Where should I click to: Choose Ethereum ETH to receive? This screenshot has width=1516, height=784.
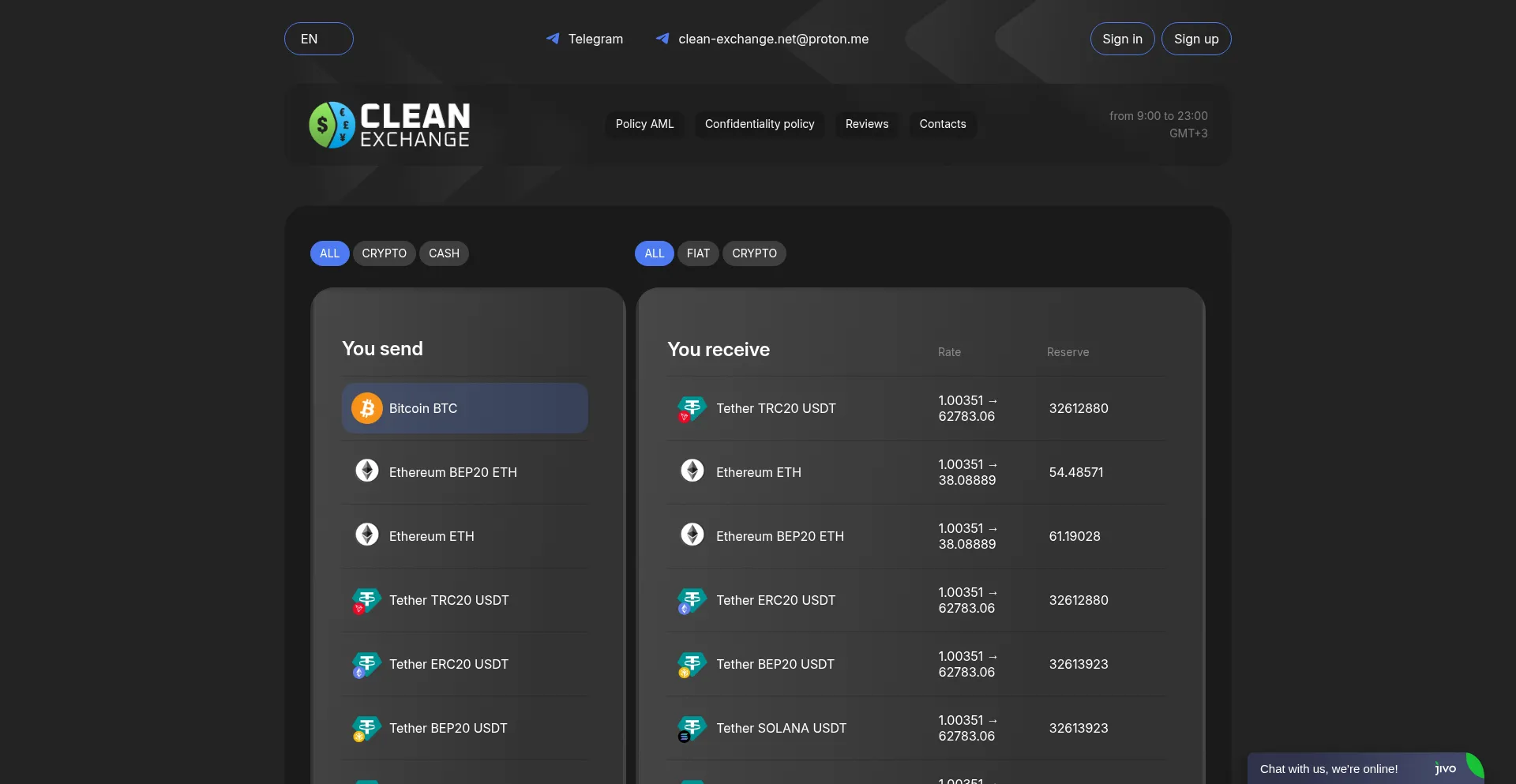pyautogui.click(x=916, y=472)
